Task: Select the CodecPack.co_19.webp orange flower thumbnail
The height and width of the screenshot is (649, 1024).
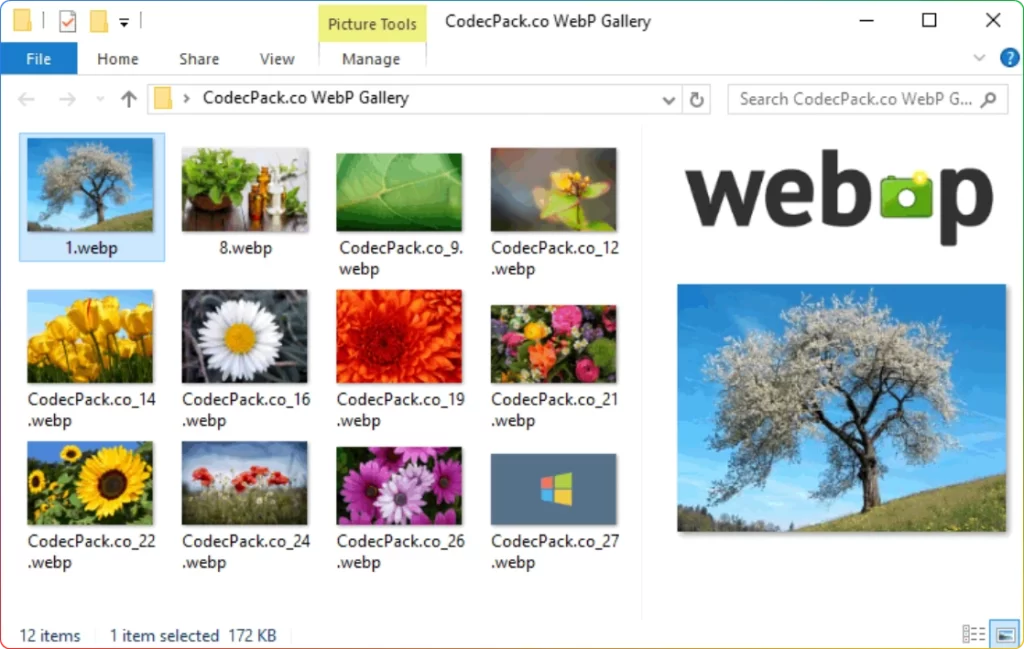Action: (399, 336)
